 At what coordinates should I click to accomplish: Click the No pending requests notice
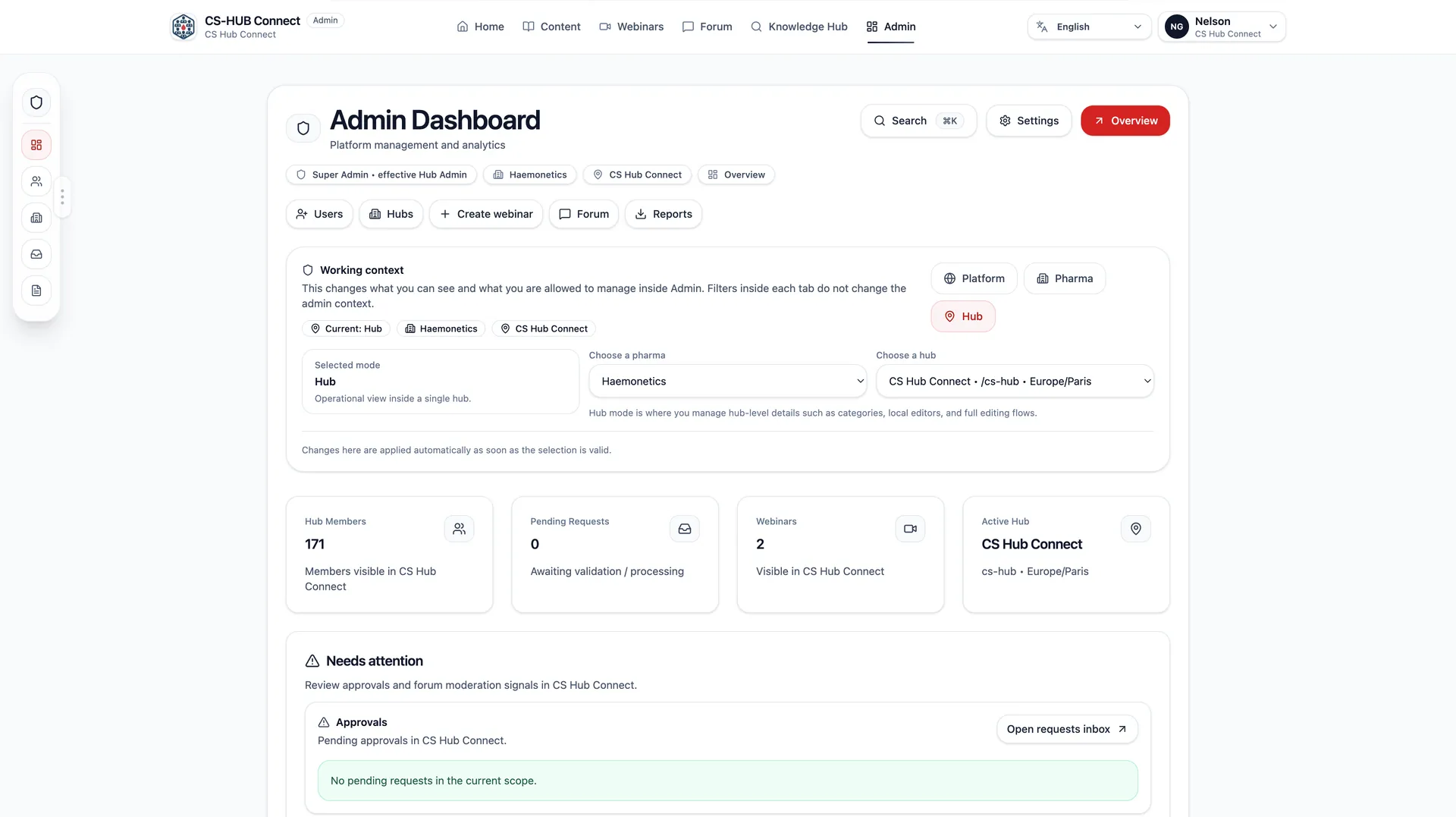[727, 781]
